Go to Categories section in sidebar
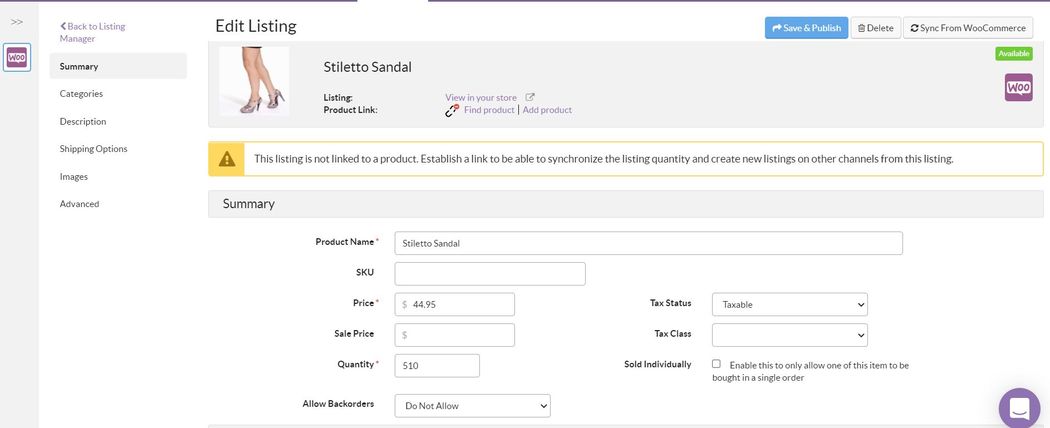This screenshot has width=1050, height=428. (81, 93)
